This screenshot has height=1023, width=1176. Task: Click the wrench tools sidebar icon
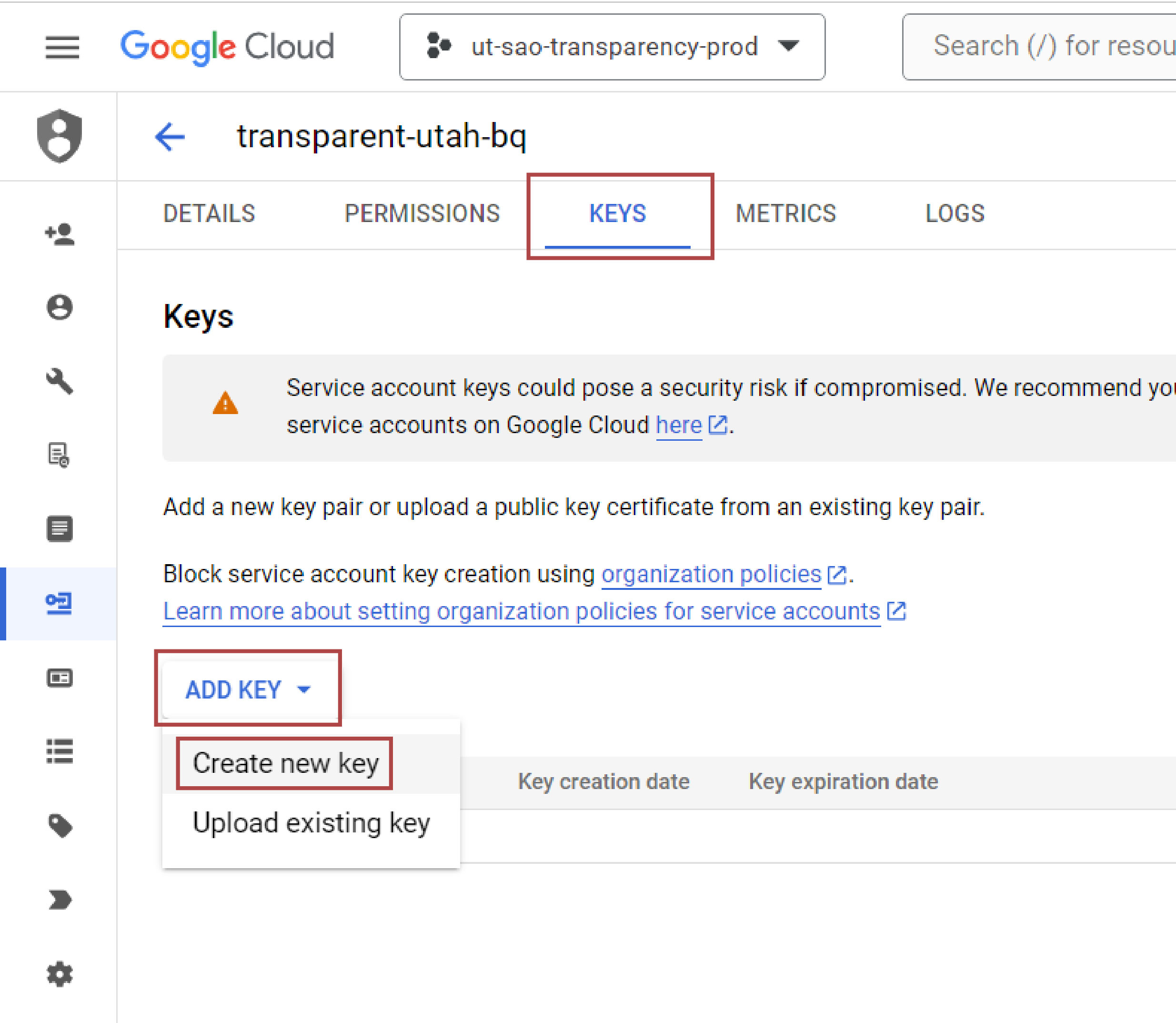click(60, 381)
